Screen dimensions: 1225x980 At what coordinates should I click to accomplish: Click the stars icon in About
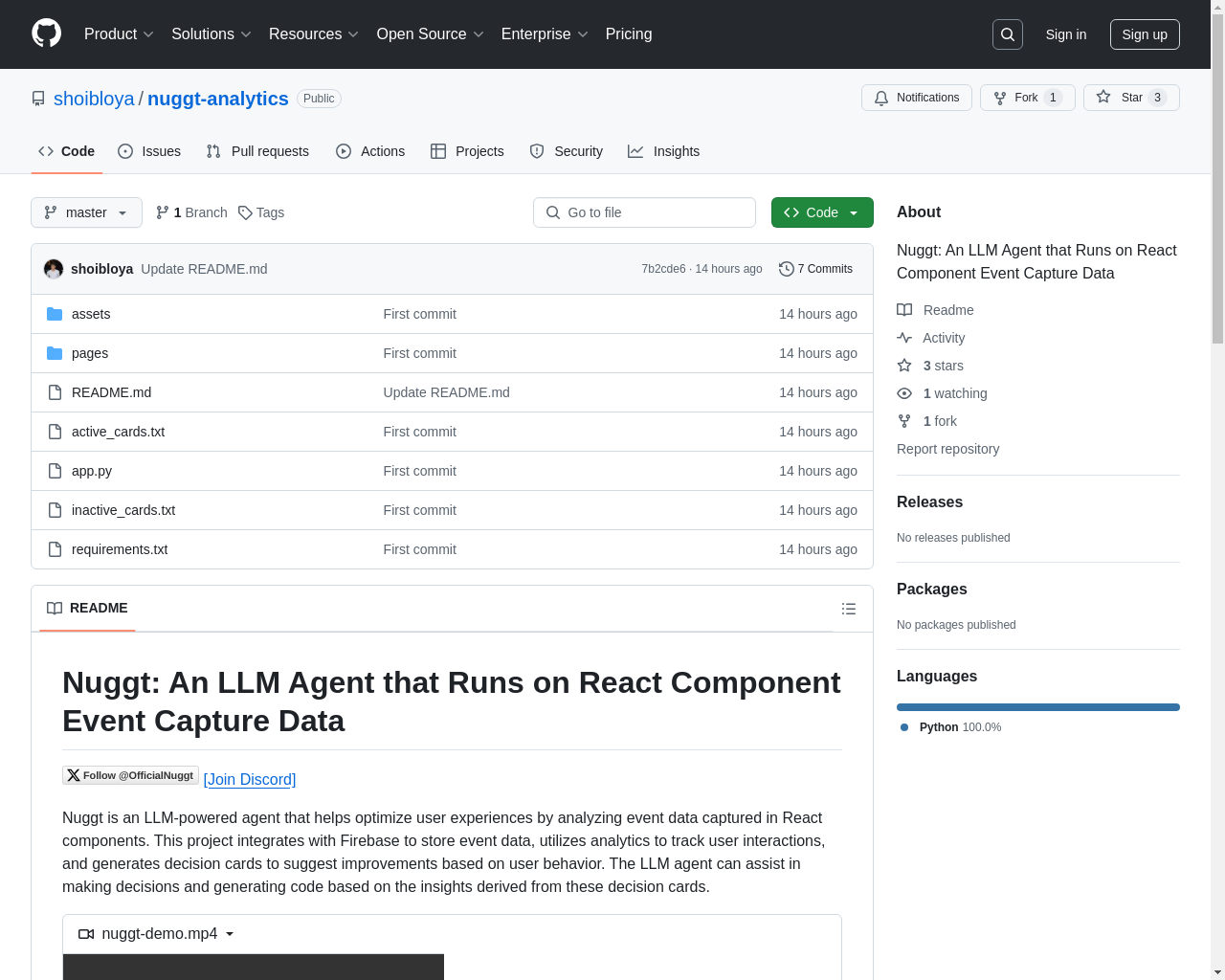(904, 366)
